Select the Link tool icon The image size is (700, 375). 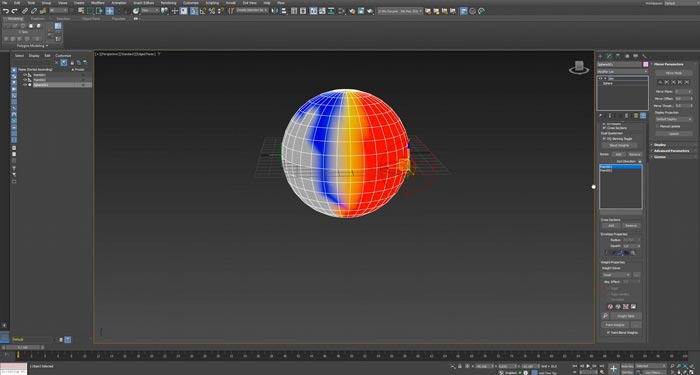[x=25, y=11]
